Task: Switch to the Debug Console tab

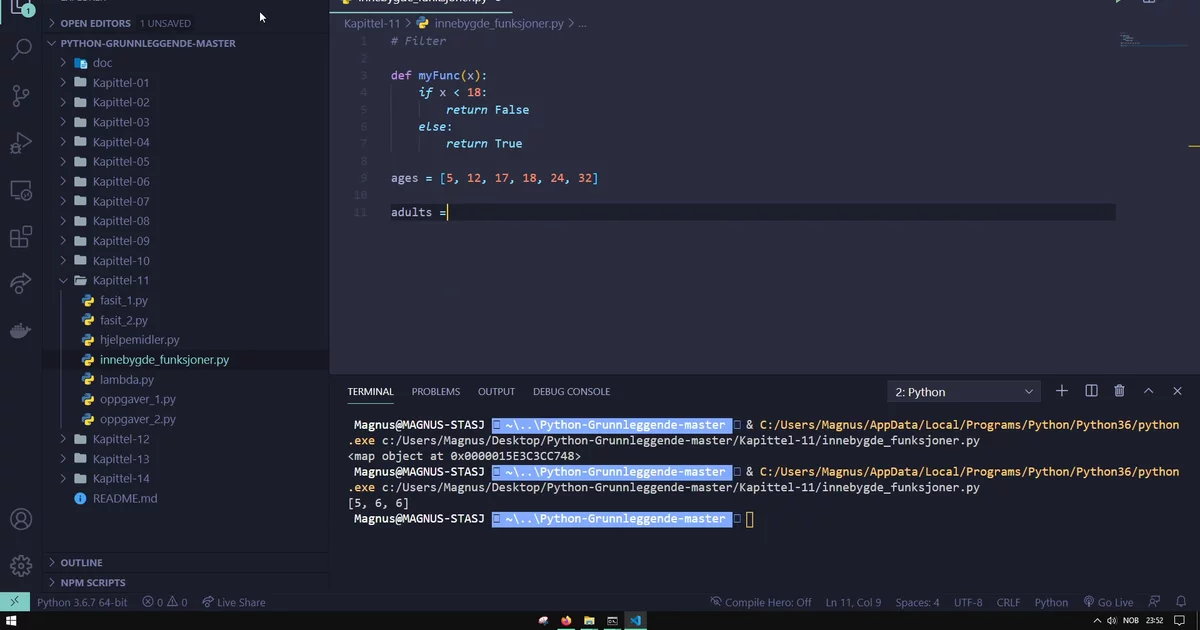Action: [x=571, y=391]
